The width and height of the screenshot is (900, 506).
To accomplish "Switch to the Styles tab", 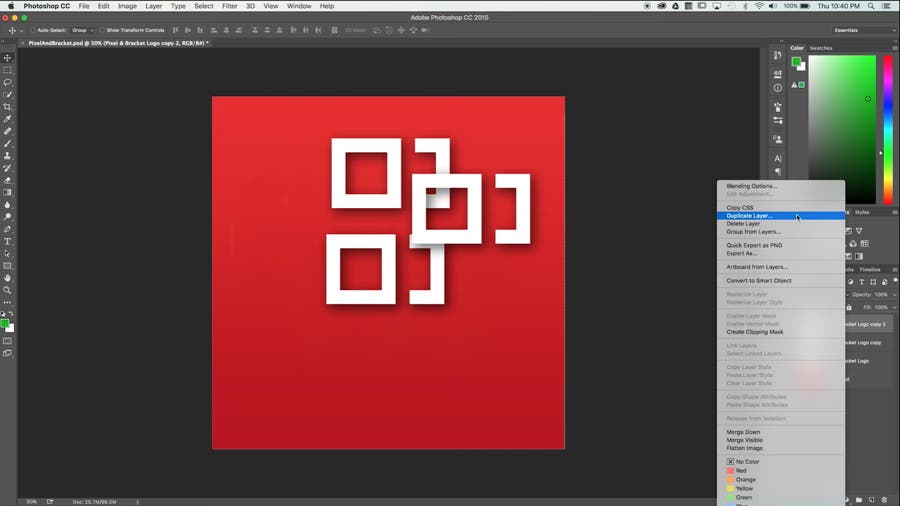I will point(862,212).
